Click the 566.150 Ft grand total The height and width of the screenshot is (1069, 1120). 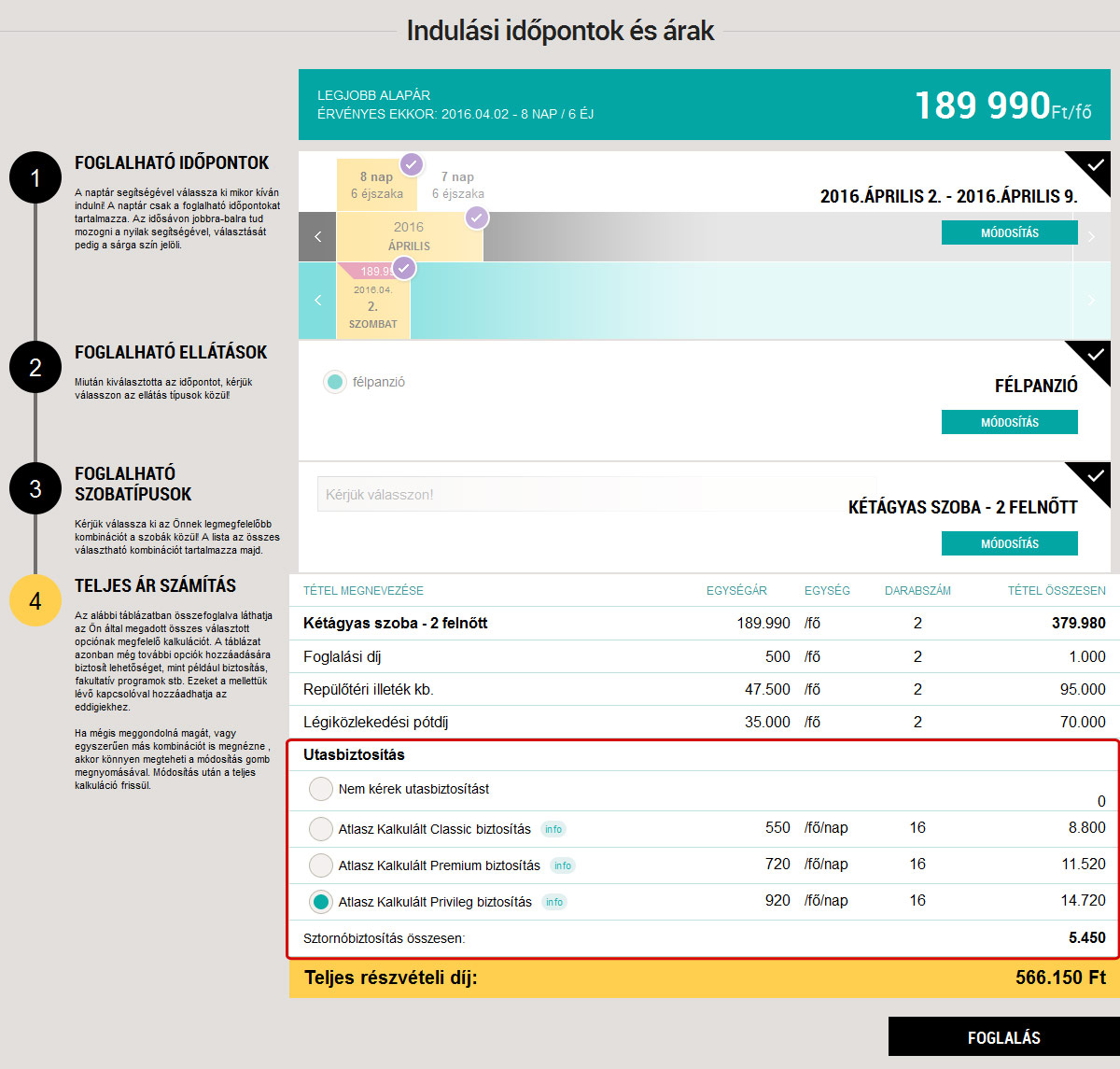(x=1060, y=978)
